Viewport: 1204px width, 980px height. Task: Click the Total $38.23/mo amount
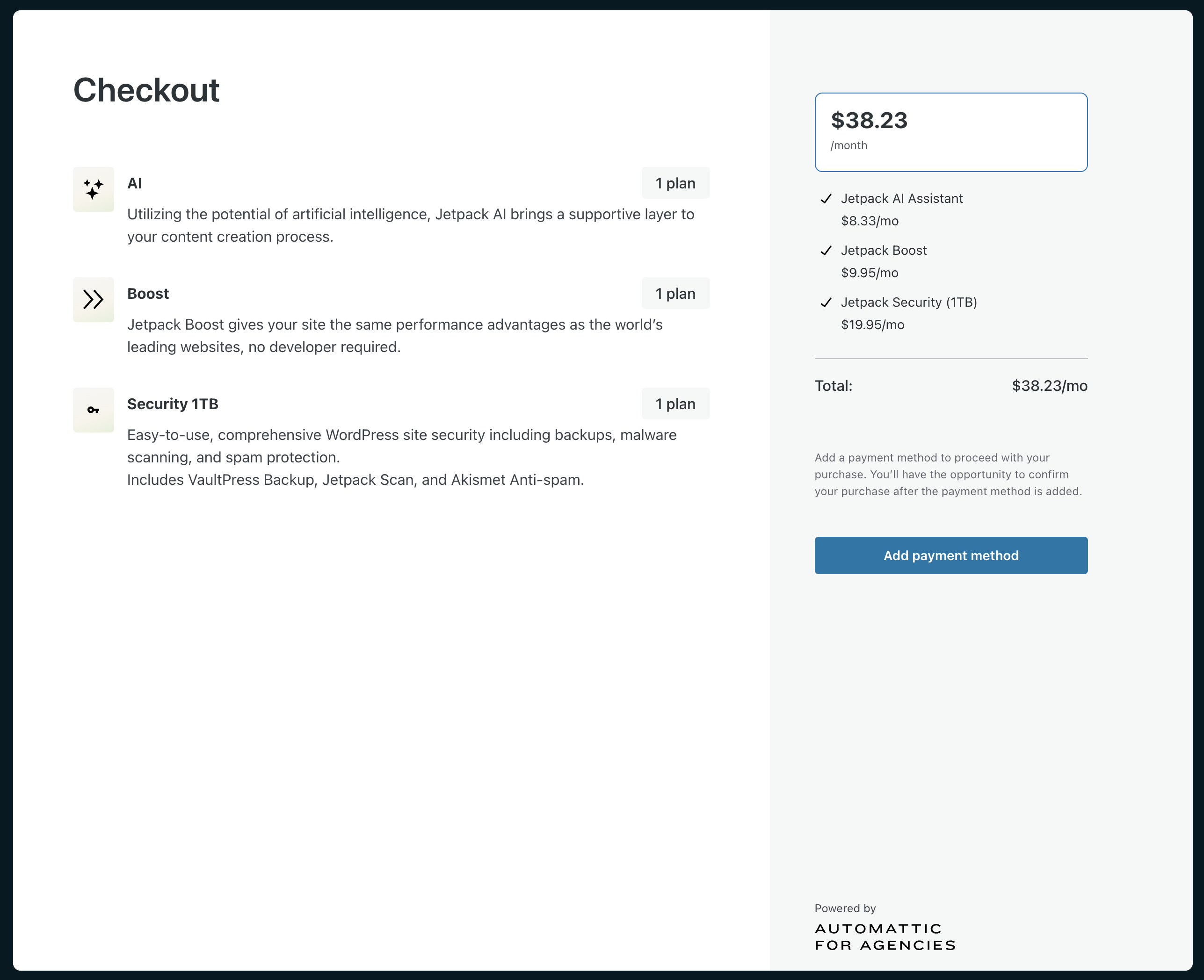[x=1049, y=386]
